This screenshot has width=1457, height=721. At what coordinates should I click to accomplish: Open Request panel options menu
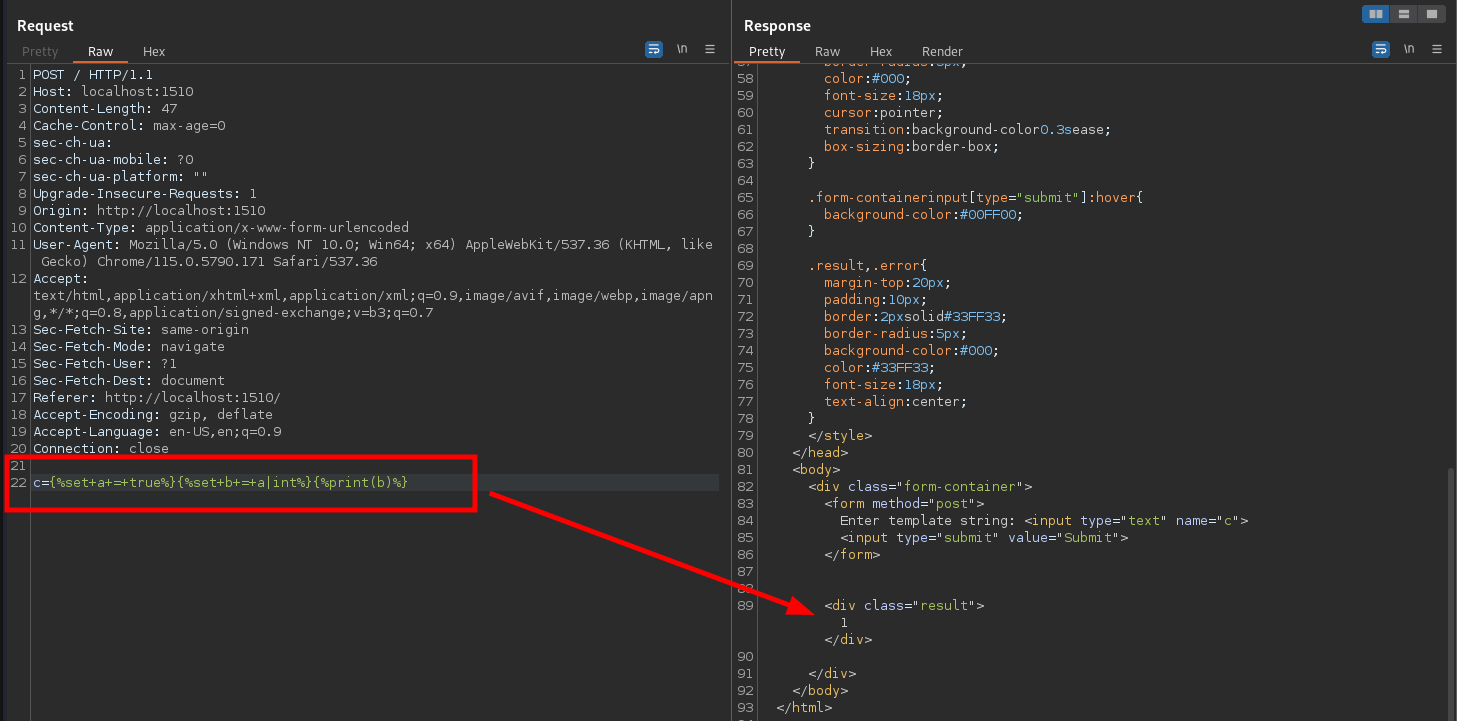pyautogui.click(x=710, y=49)
